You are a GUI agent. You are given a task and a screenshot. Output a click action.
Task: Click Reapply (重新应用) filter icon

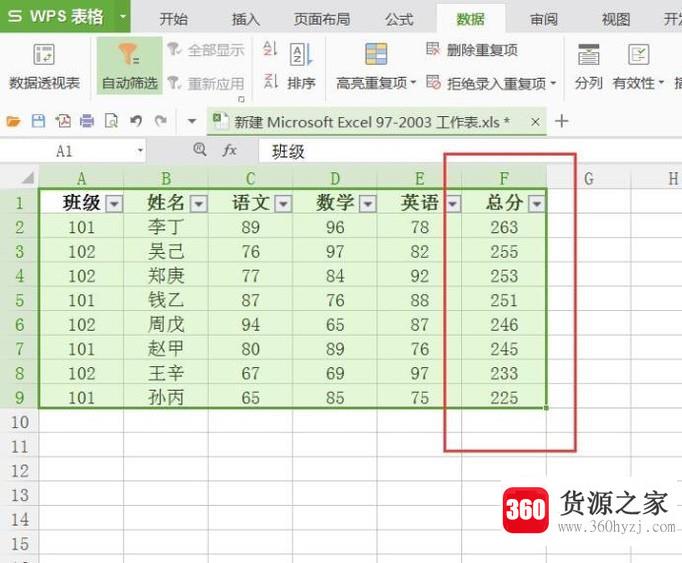pyautogui.click(x=174, y=82)
